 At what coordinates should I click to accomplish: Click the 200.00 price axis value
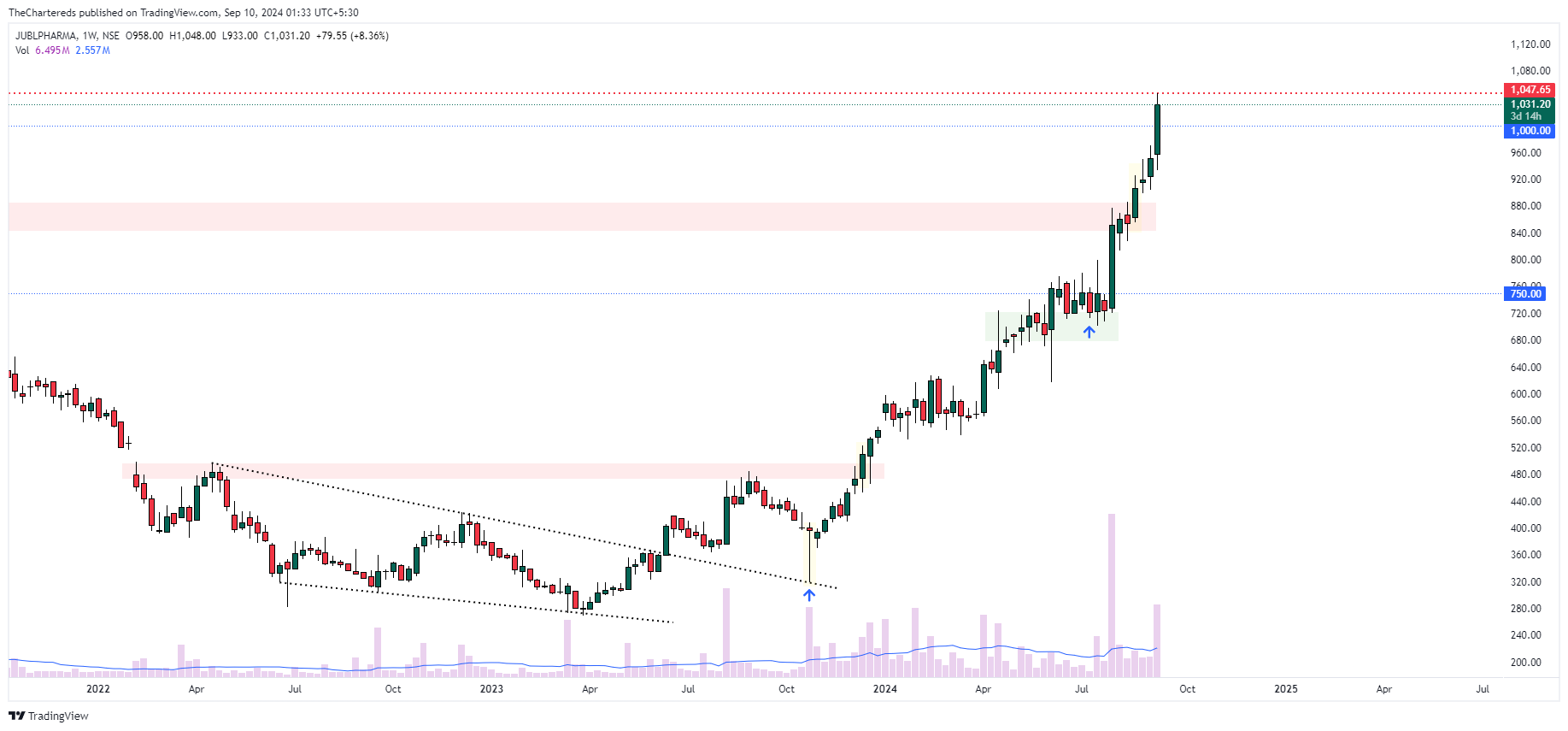1526,663
